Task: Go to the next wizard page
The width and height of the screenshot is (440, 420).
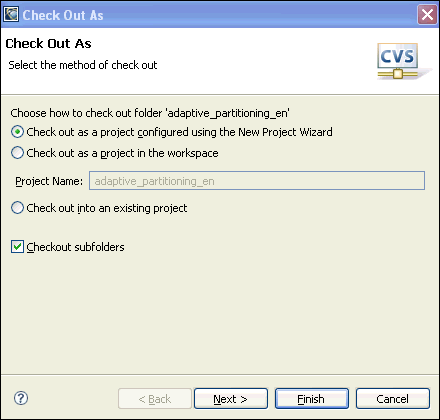Action: coord(231,398)
